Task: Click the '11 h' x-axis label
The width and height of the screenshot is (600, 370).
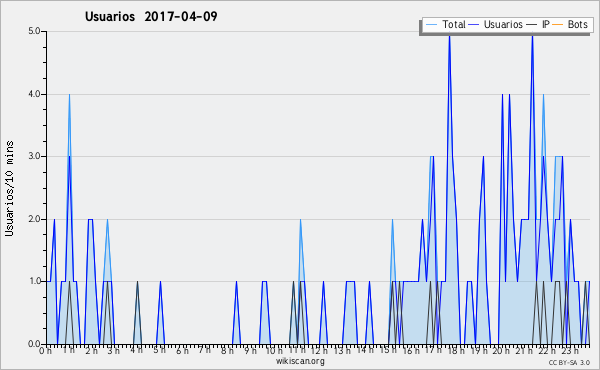Action: click(297, 350)
